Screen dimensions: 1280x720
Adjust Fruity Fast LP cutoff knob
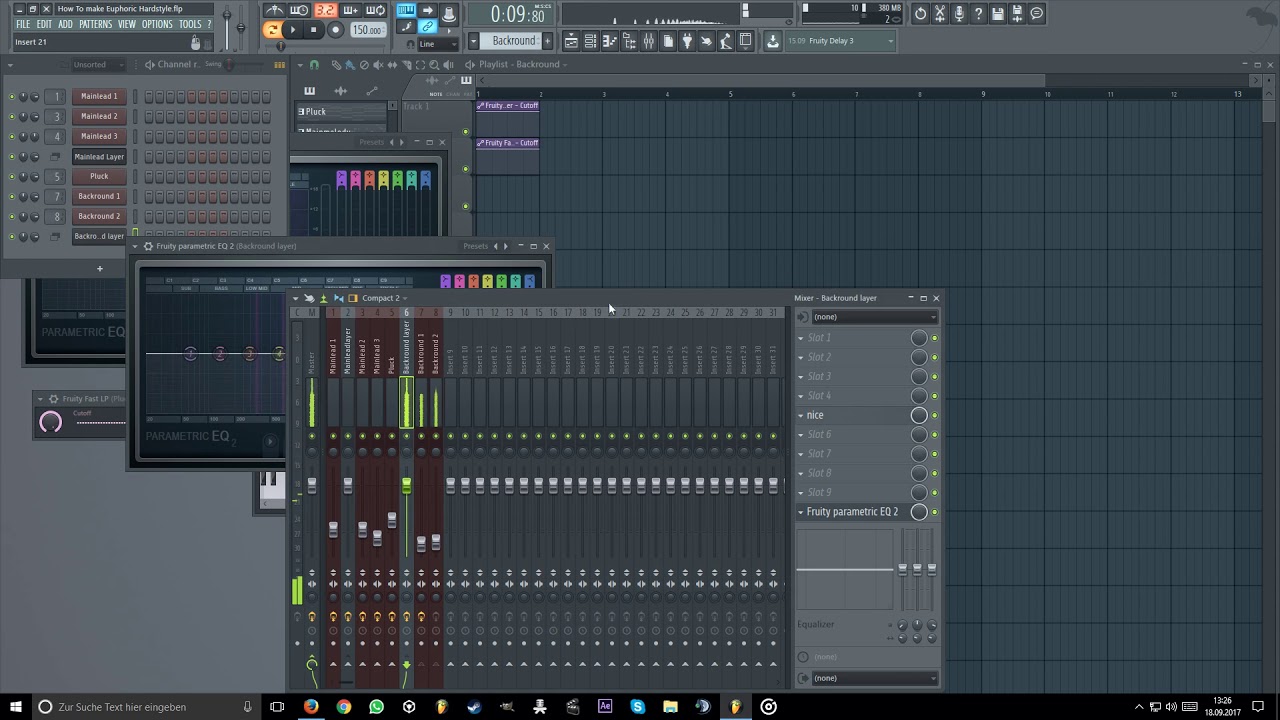coord(50,422)
